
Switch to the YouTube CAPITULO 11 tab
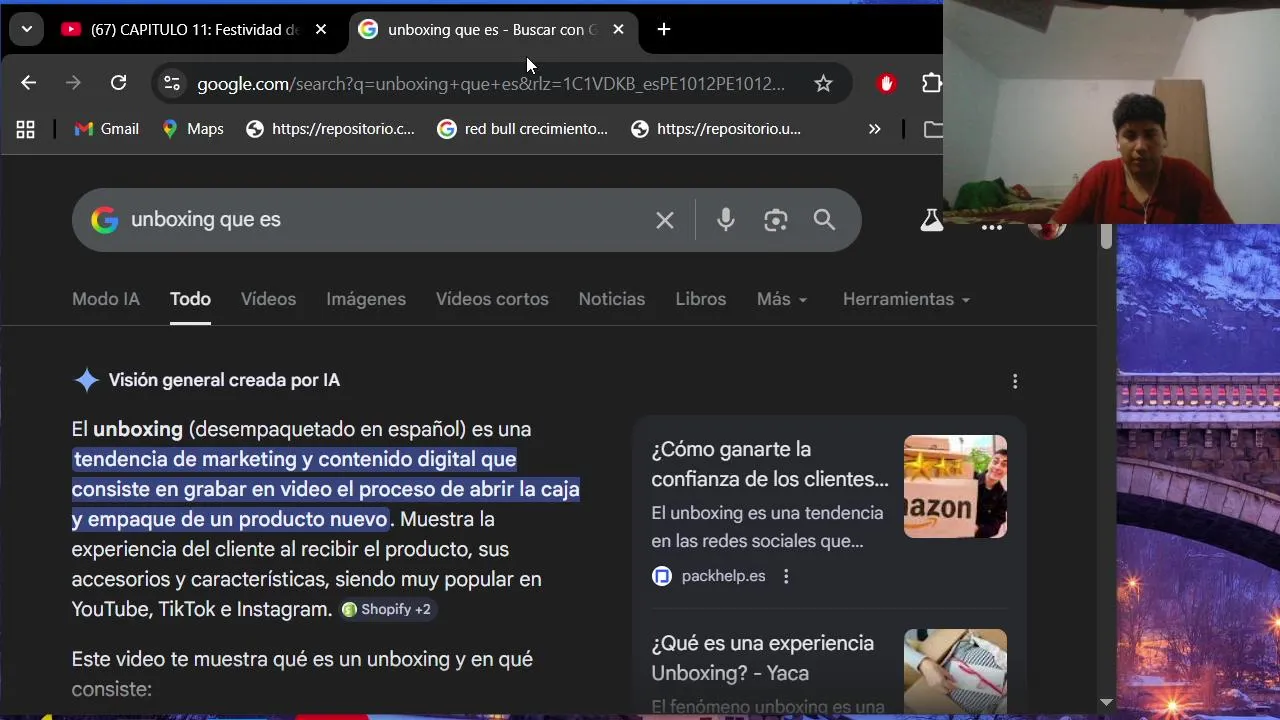point(194,29)
